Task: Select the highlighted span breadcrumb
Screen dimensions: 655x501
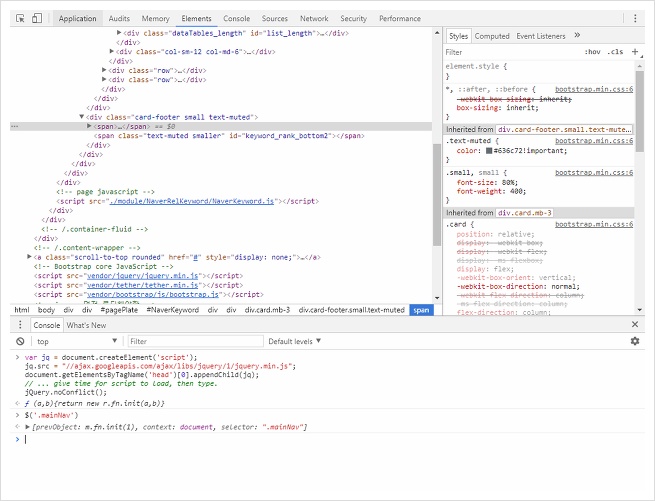Action: (x=421, y=310)
